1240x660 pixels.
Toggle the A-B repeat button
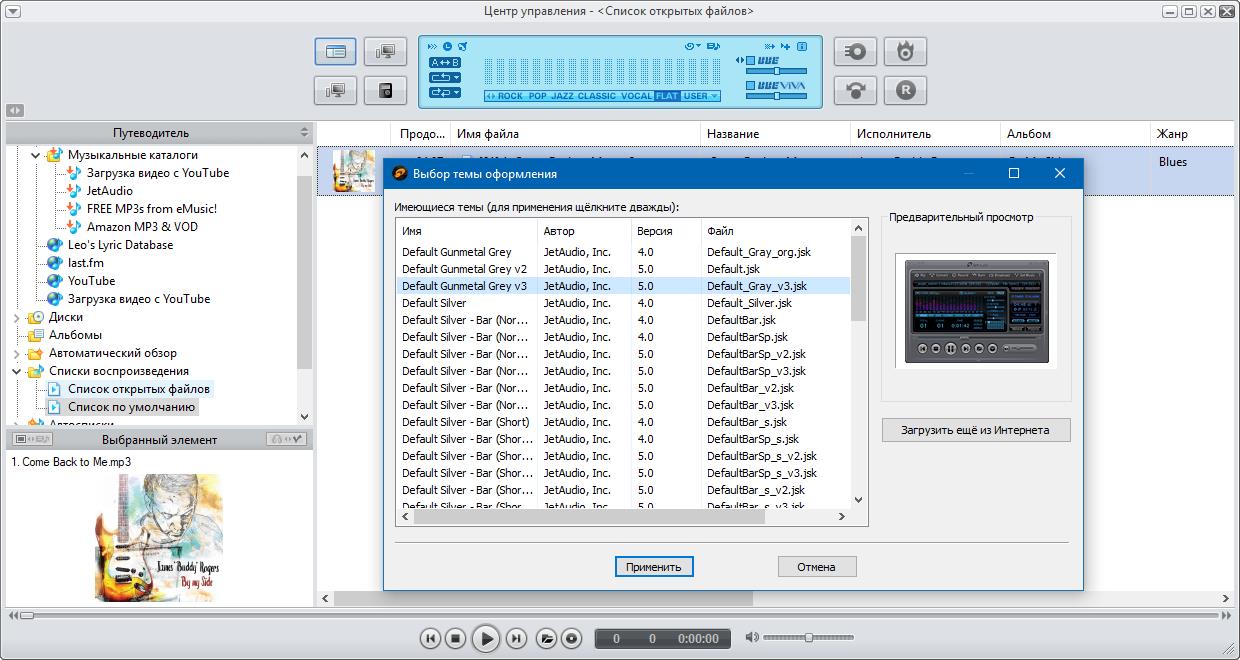click(x=444, y=62)
